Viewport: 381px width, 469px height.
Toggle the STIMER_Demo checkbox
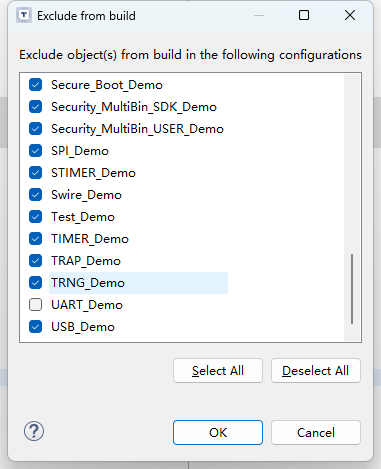click(x=35, y=173)
